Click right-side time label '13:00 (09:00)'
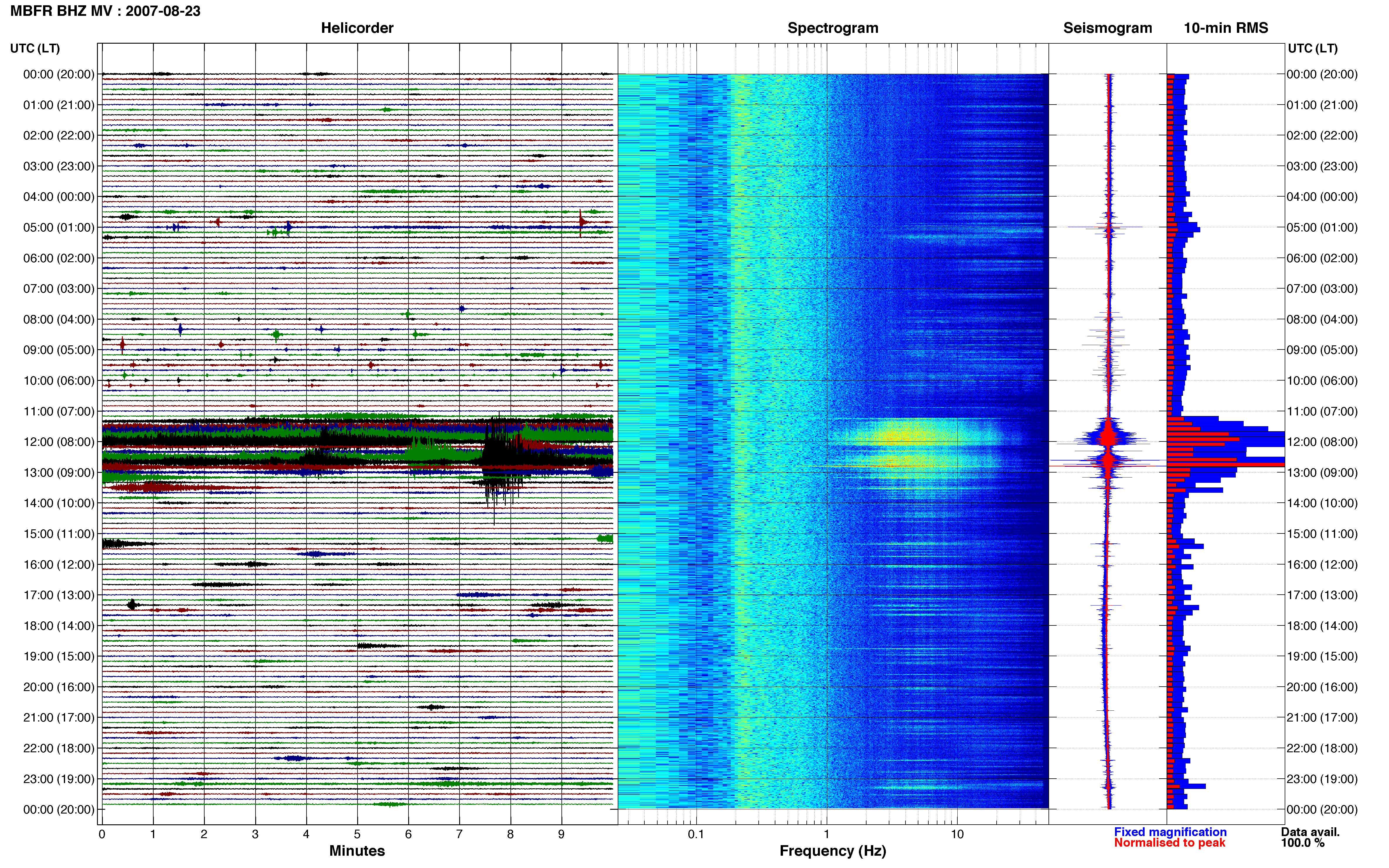The height and width of the screenshot is (868, 1389). point(1322,473)
